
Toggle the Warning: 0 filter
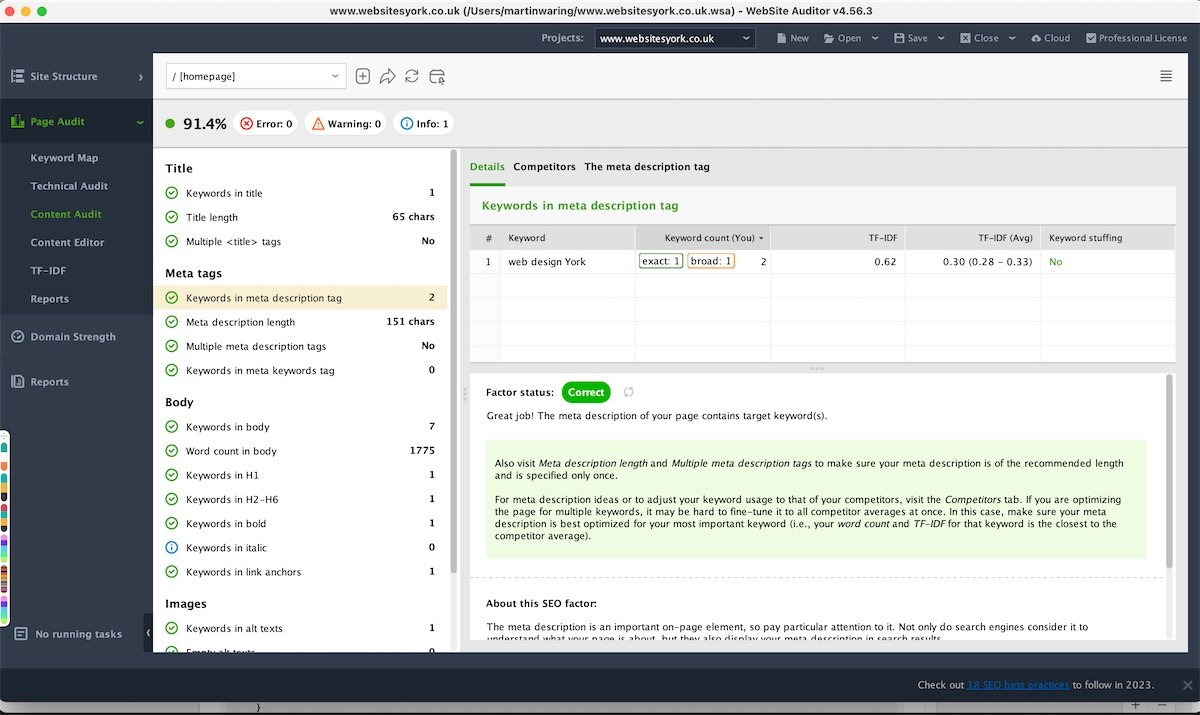coord(346,124)
